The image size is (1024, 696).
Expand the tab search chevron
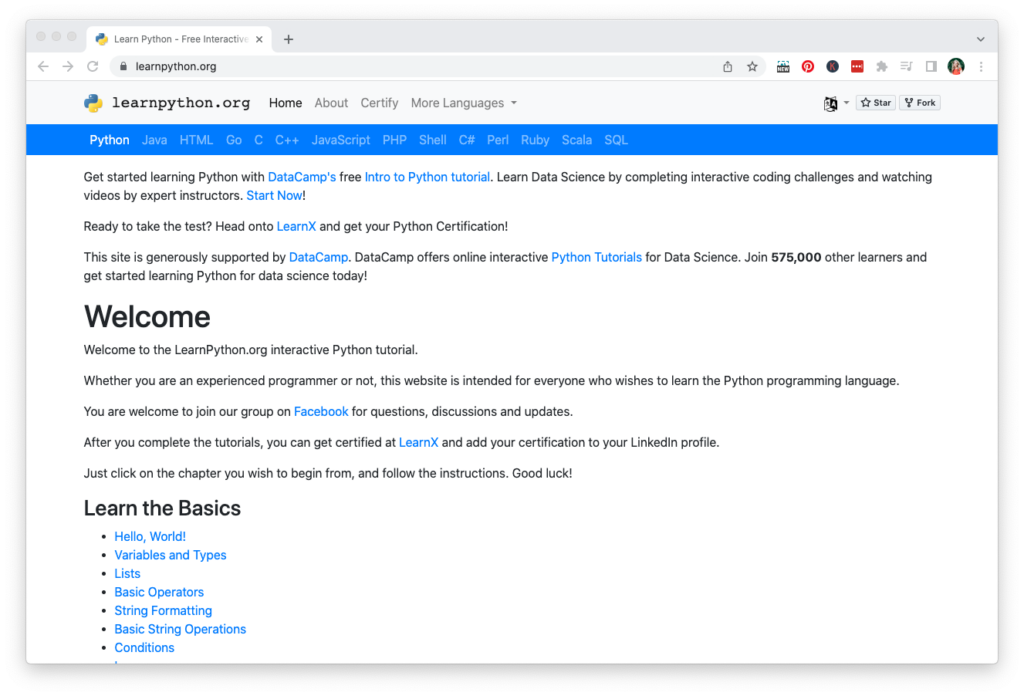click(980, 39)
